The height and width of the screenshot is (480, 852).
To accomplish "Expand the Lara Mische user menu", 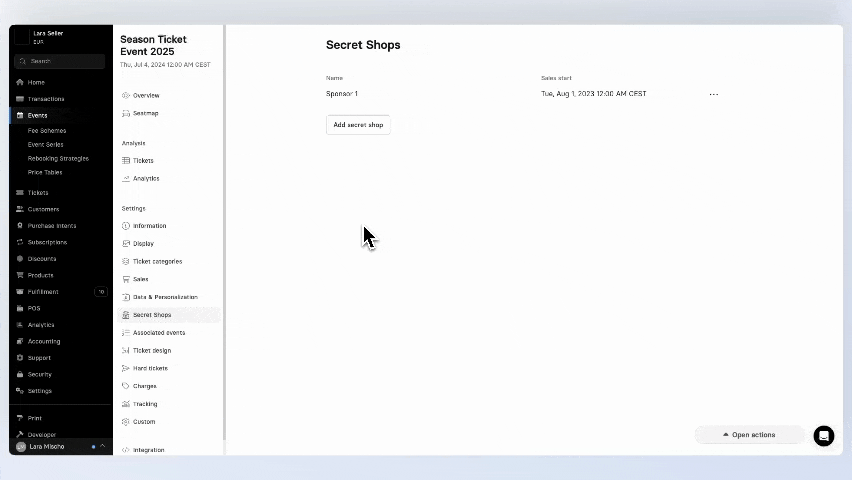I will [60, 446].
